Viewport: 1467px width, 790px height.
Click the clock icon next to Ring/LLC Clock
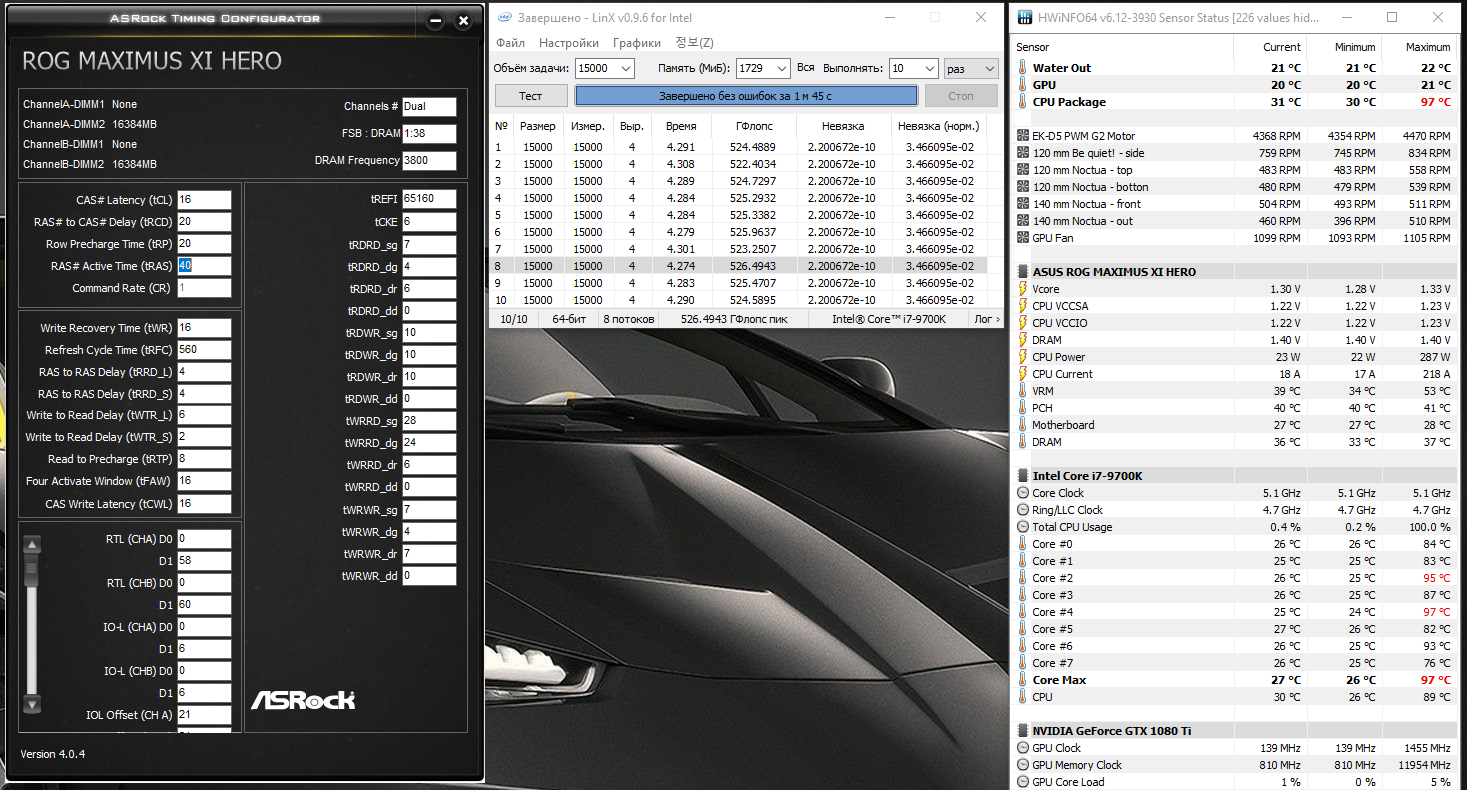pyautogui.click(x=1022, y=510)
